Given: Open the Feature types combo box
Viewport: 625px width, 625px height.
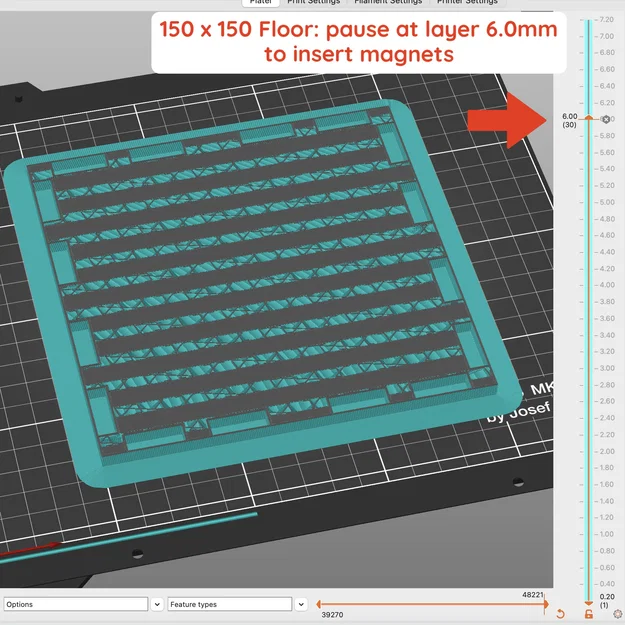Looking at the screenshot, I should 230,604.
